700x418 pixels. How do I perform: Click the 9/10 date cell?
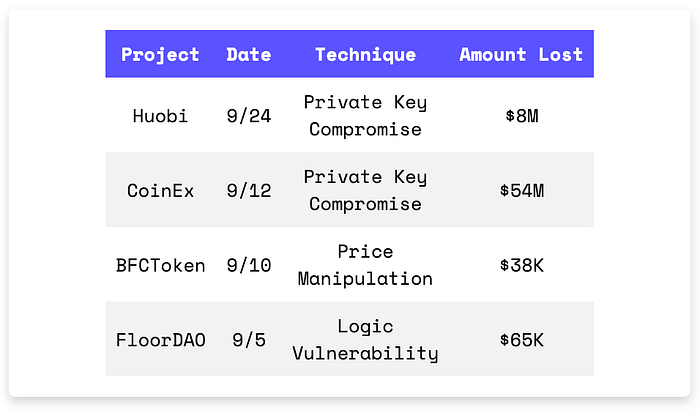click(249, 265)
